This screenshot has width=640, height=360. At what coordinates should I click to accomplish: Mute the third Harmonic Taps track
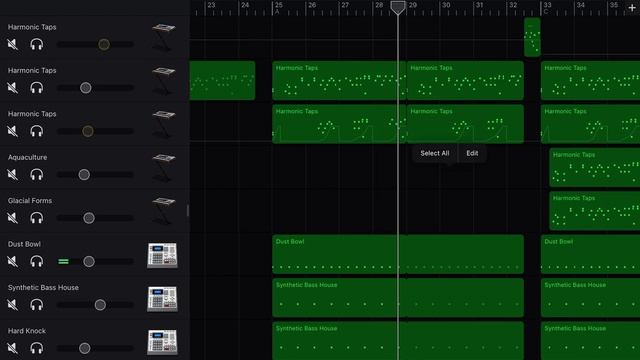coord(13,131)
